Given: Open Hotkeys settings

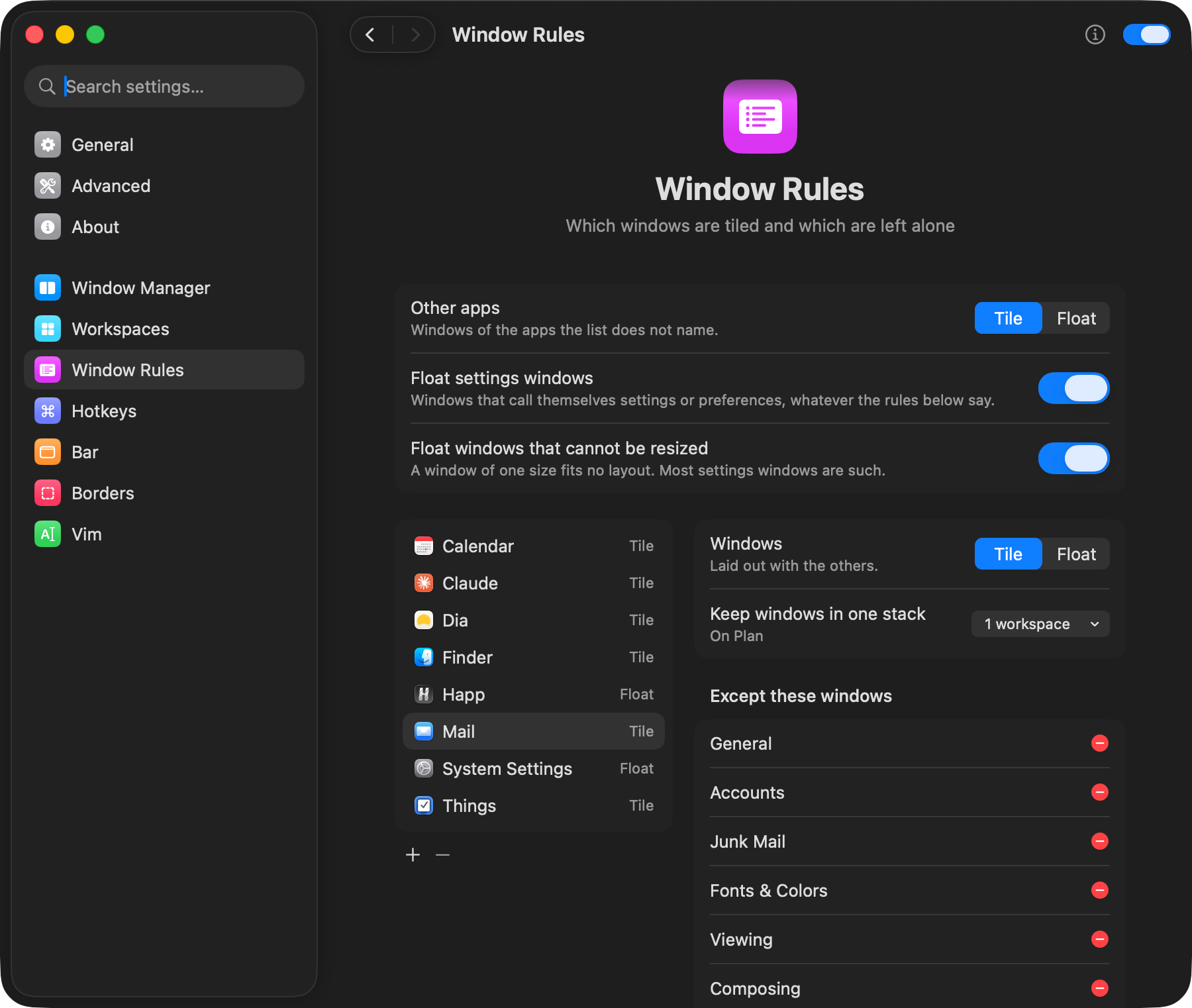Looking at the screenshot, I should coord(164,411).
